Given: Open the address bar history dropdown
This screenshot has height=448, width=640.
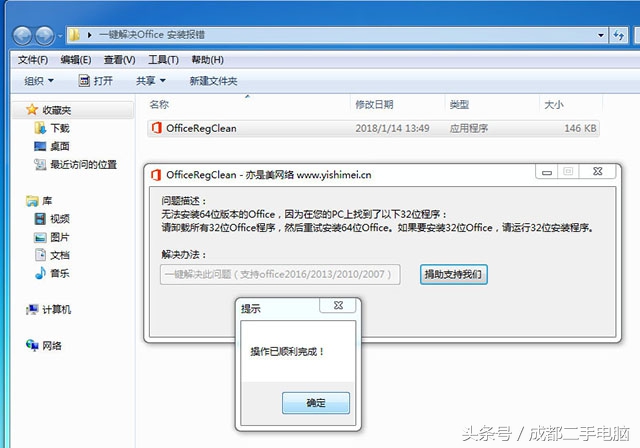Looking at the screenshot, I should click(x=600, y=35).
